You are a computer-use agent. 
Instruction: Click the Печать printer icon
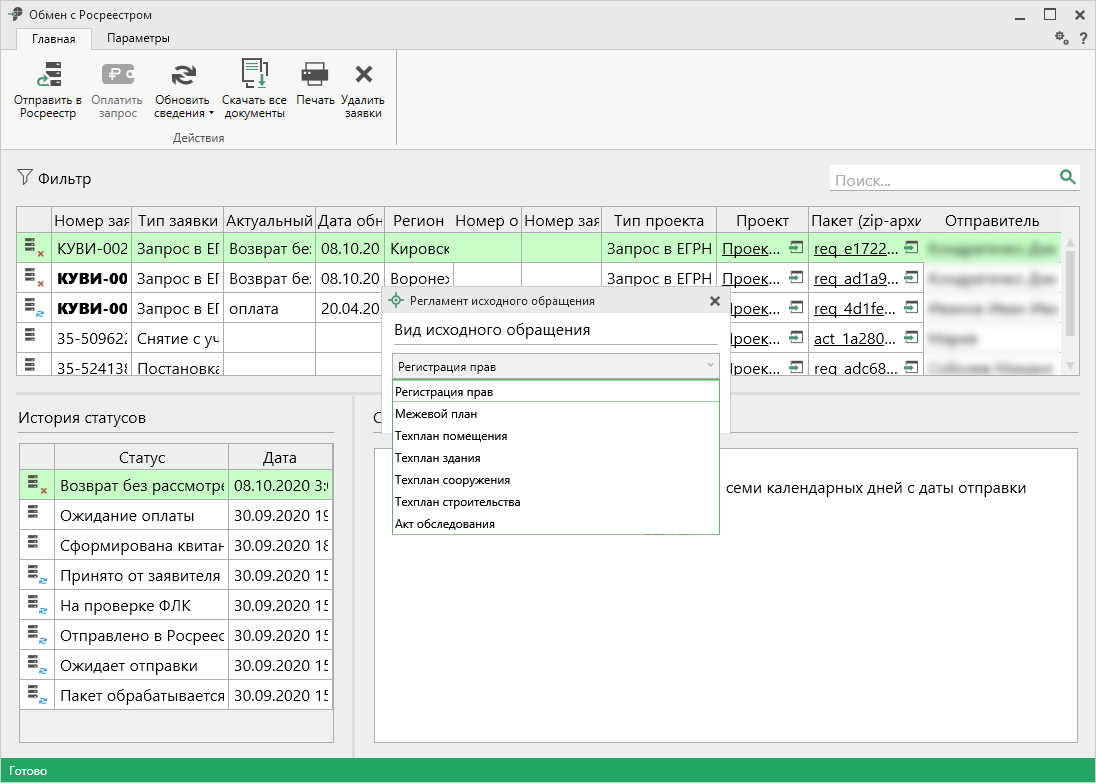coord(315,76)
